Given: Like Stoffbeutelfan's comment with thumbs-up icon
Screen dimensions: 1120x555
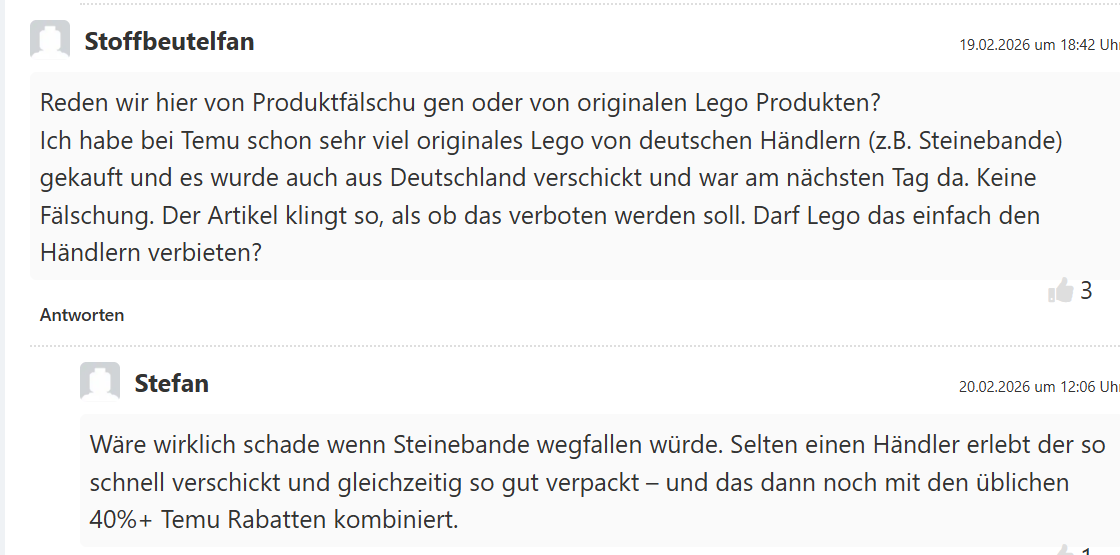Looking at the screenshot, I should [x=1060, y=291].
